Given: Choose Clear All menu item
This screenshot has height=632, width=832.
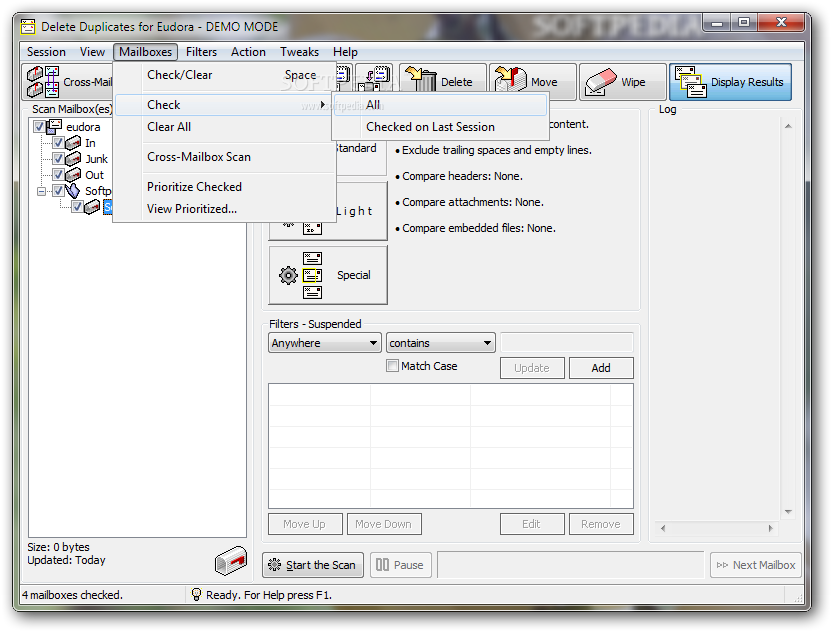Looking at the screenshot, I should [x=225, y=127].
